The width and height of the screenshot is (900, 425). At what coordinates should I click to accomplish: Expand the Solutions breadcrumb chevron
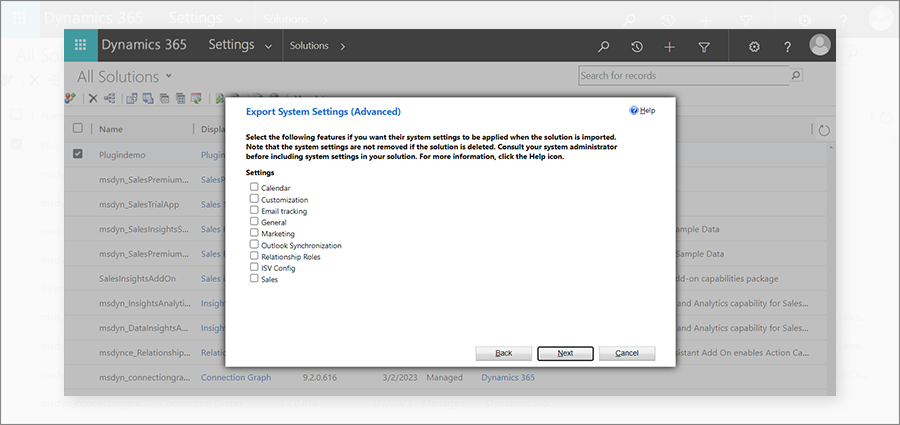tap(343, 47)
